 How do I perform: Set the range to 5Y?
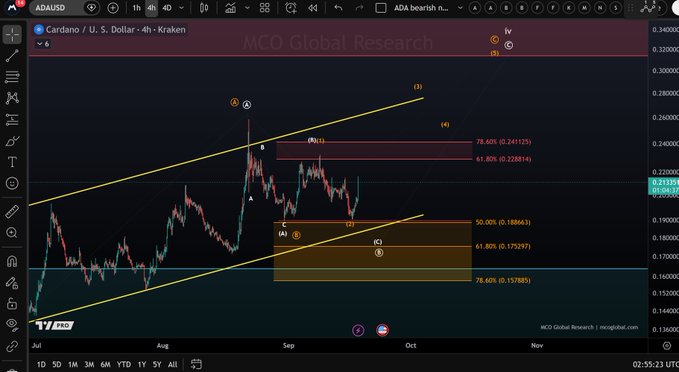click(157, 364)
